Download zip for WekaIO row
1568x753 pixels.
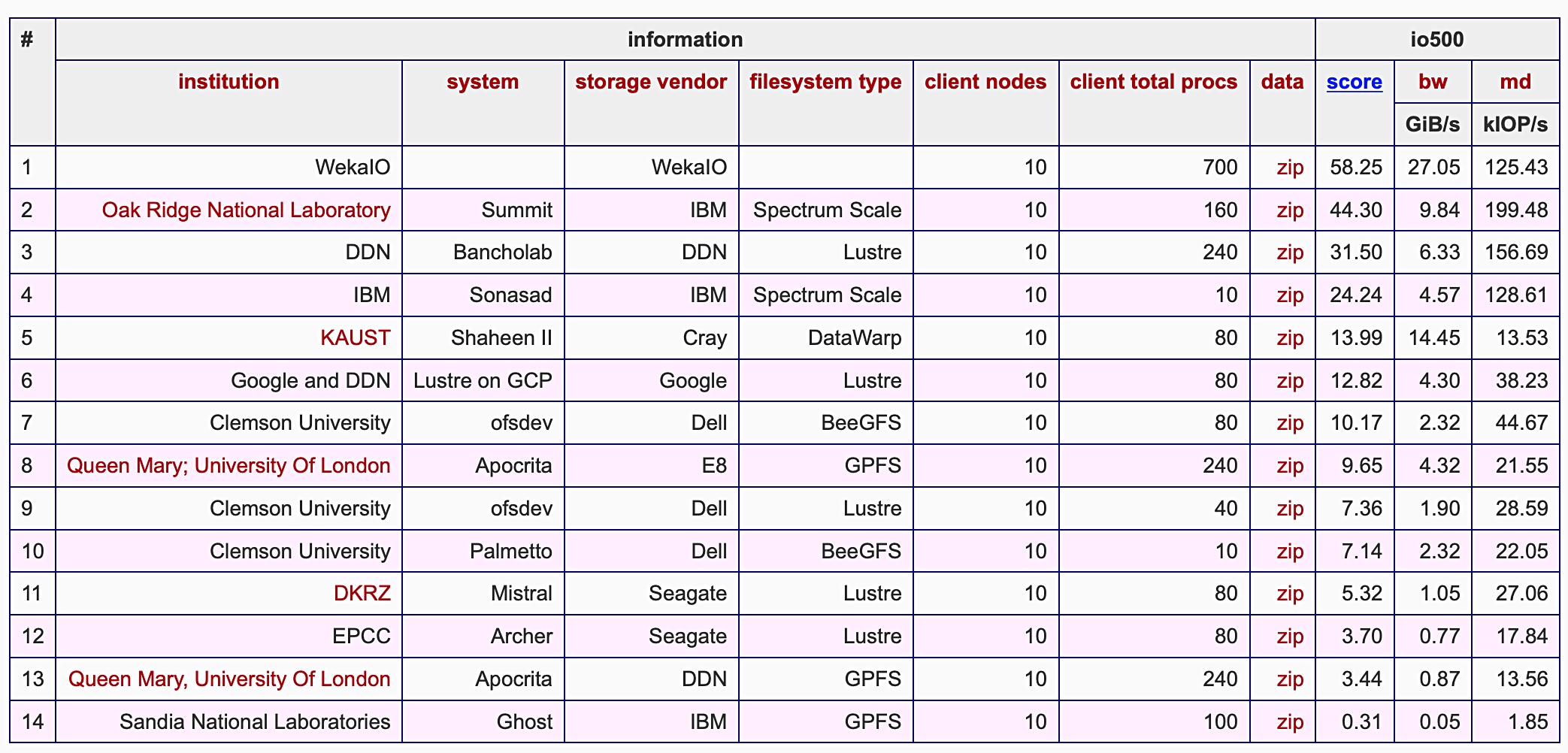(1290, 167)
